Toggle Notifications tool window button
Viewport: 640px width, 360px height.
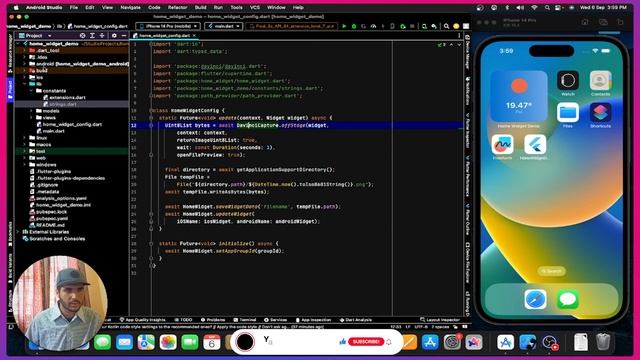tap(468, 92)
